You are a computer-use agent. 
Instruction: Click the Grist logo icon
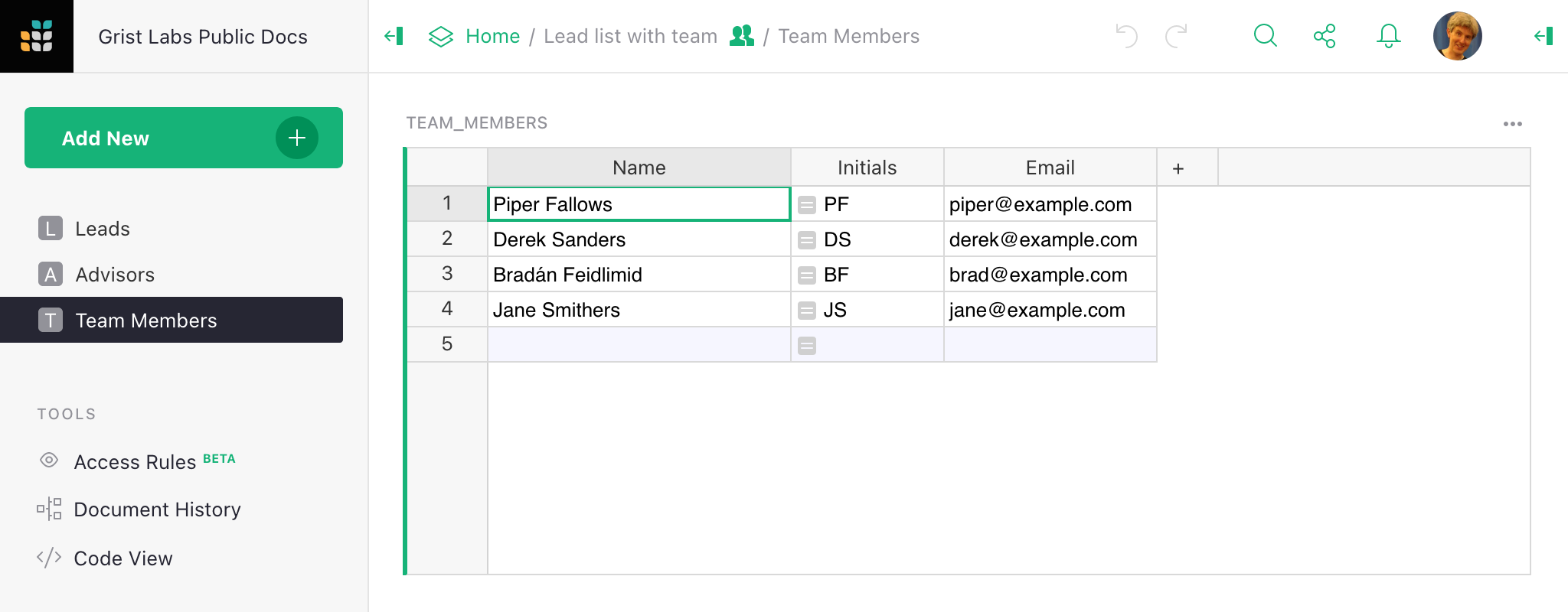38,36
